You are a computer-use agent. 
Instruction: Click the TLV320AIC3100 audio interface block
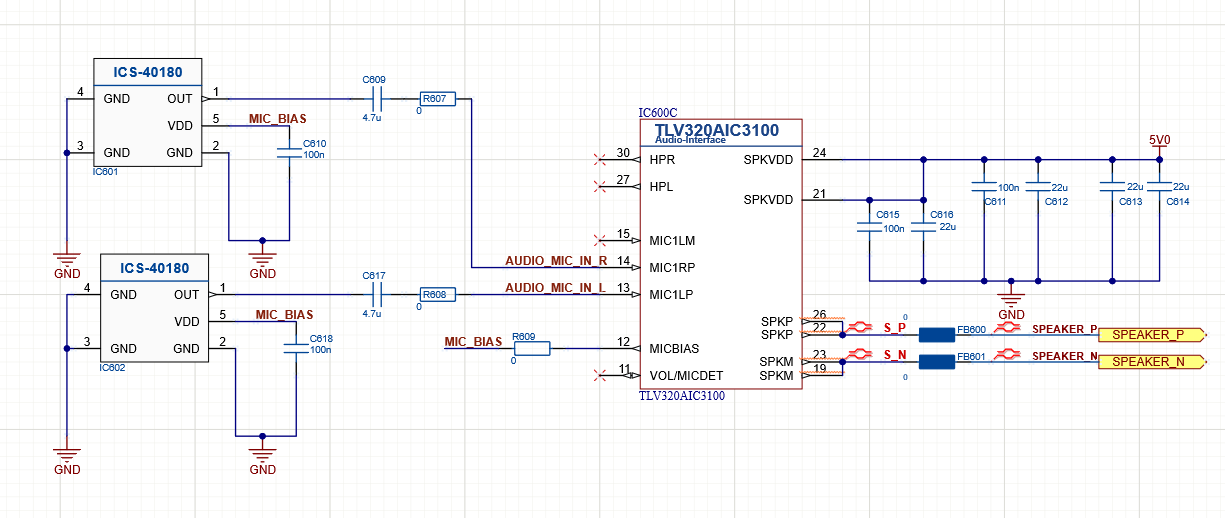719,254
